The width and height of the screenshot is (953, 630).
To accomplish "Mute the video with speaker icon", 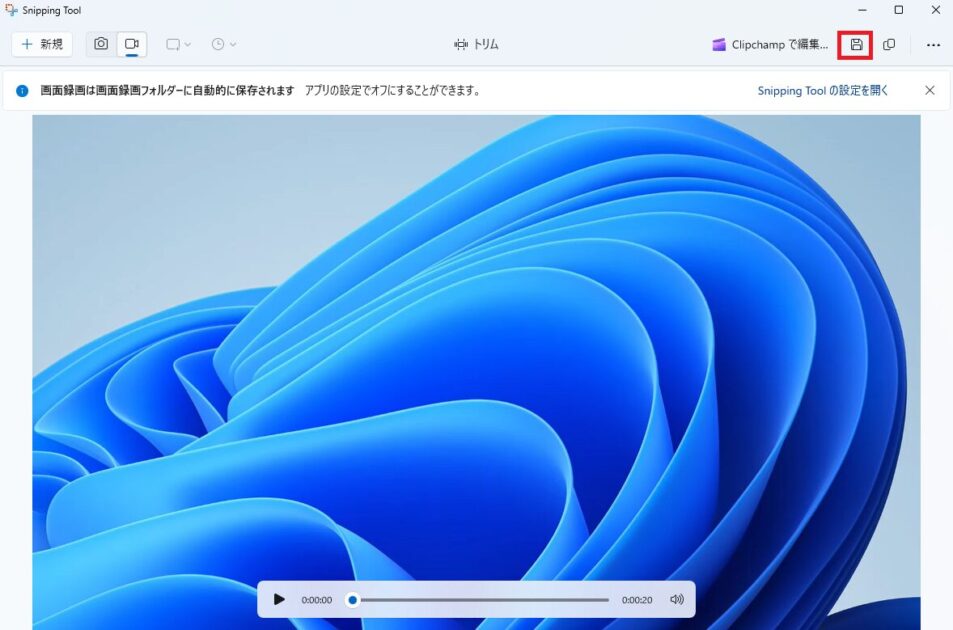I will tap(676, 600).
